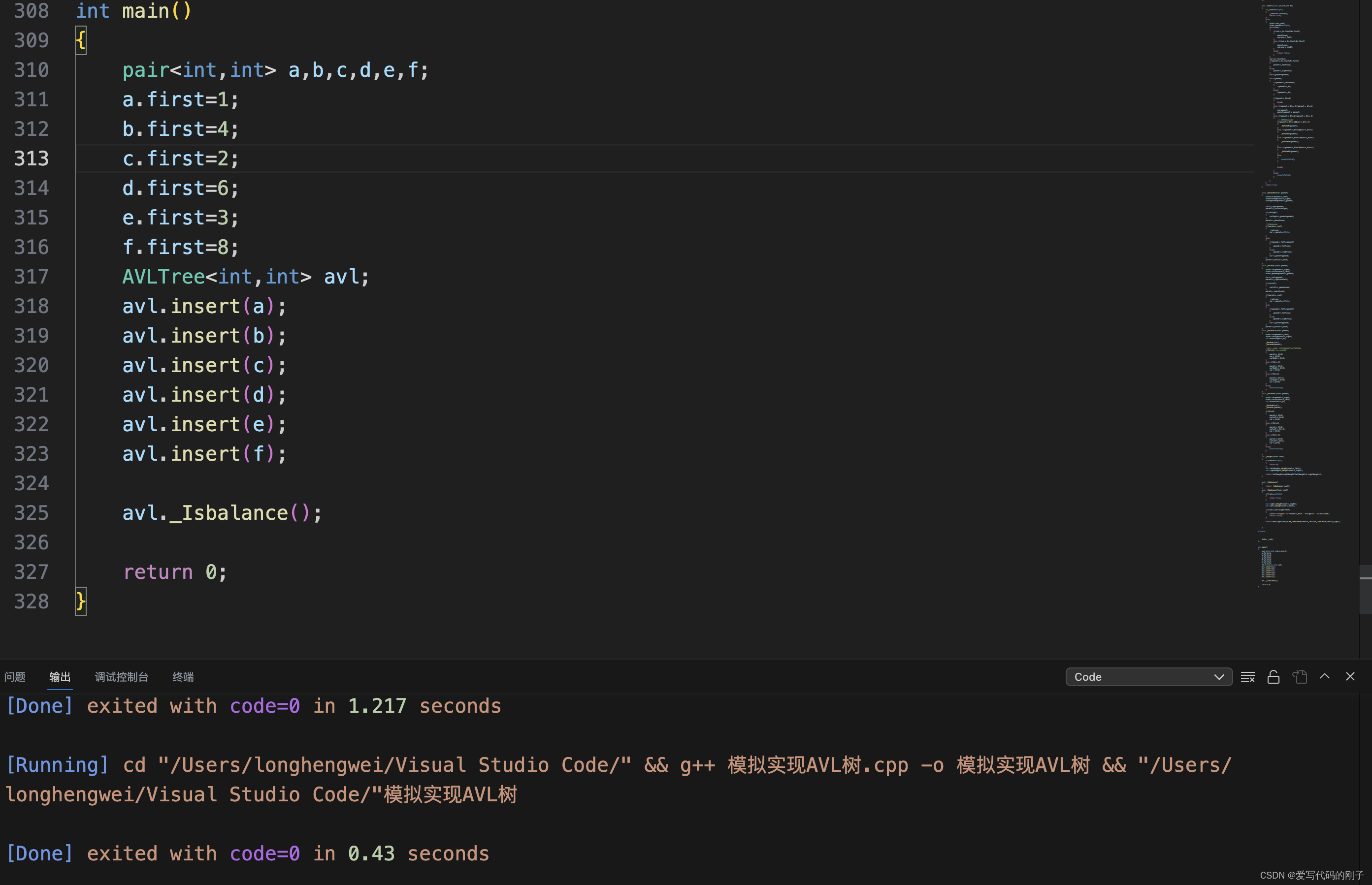The height and width of the screenshot is (885, 1372).
Task: Open the 调试控制台 tab
Action: pyautogui.click(x=121, y=677)
